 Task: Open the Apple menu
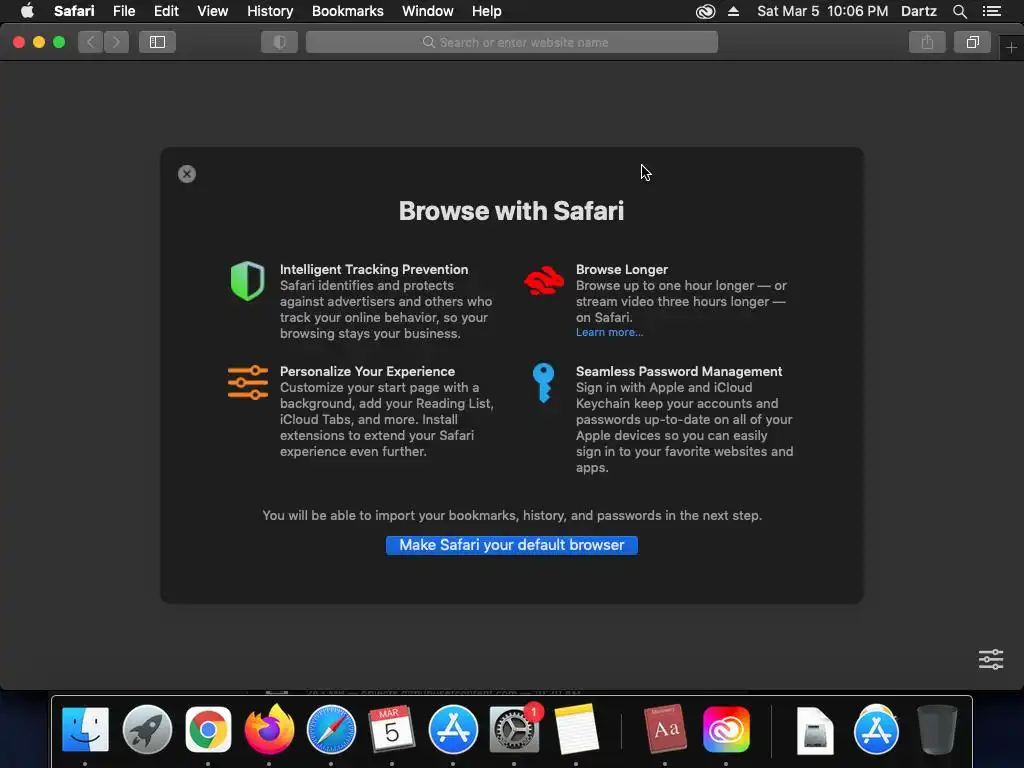click(27, 11)
